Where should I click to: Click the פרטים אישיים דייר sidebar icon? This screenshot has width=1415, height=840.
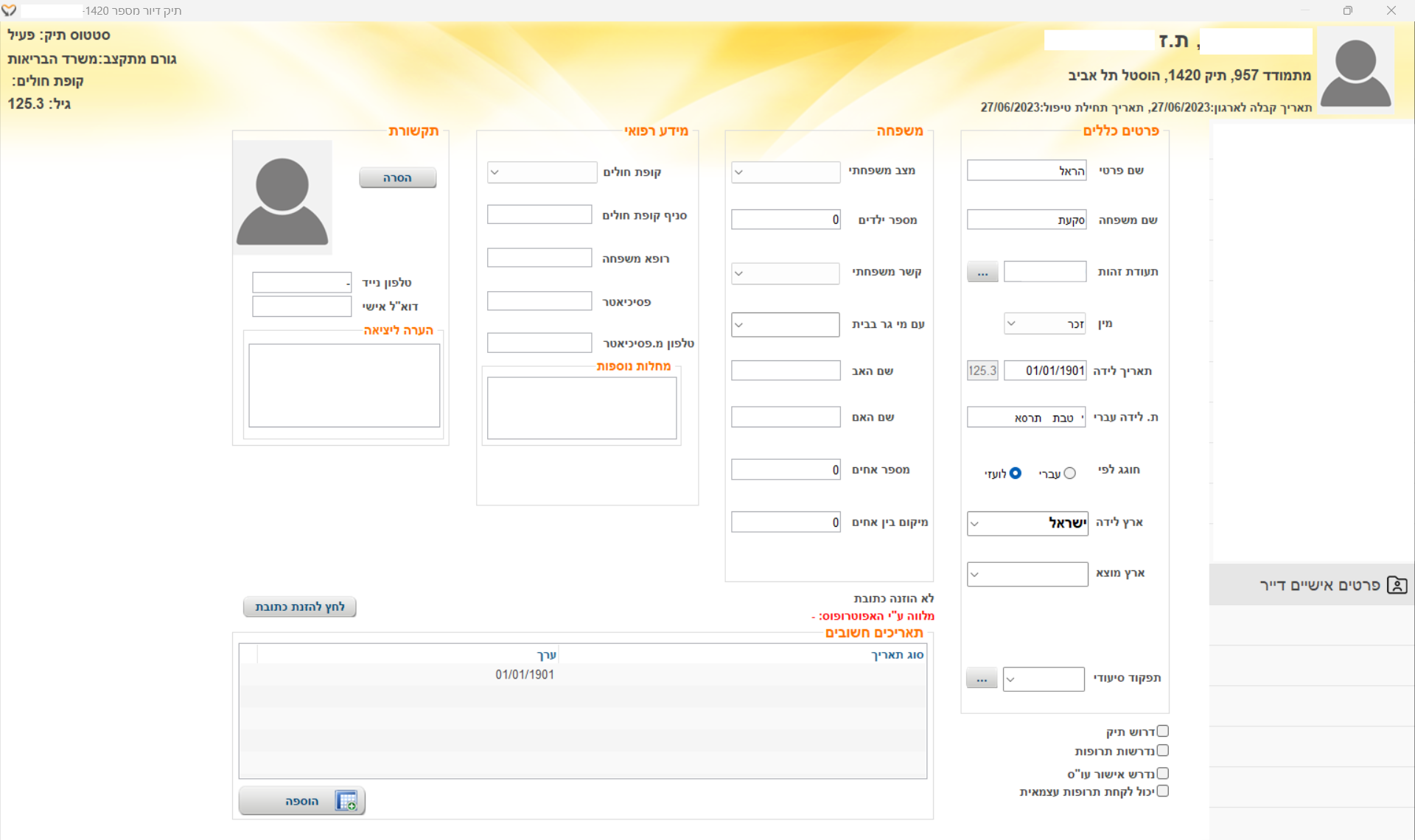click(x=1397, y=585)
